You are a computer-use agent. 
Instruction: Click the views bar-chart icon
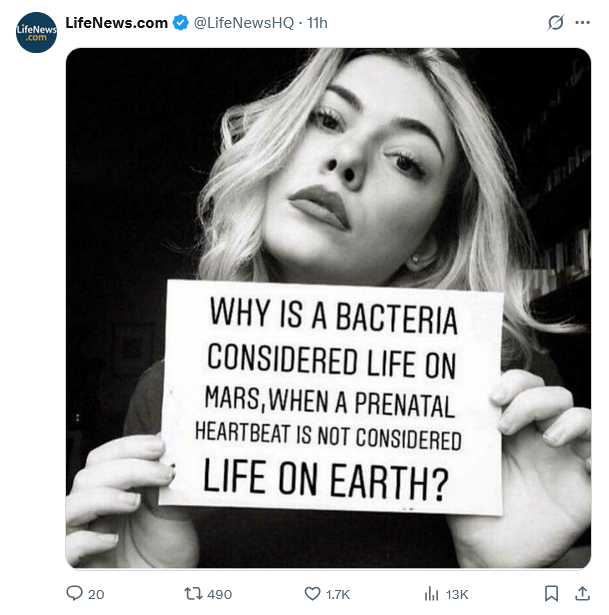pos(432,593)
